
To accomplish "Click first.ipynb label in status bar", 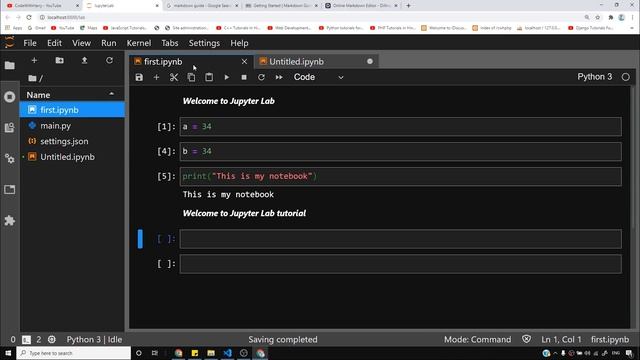I will pos(610,339).
